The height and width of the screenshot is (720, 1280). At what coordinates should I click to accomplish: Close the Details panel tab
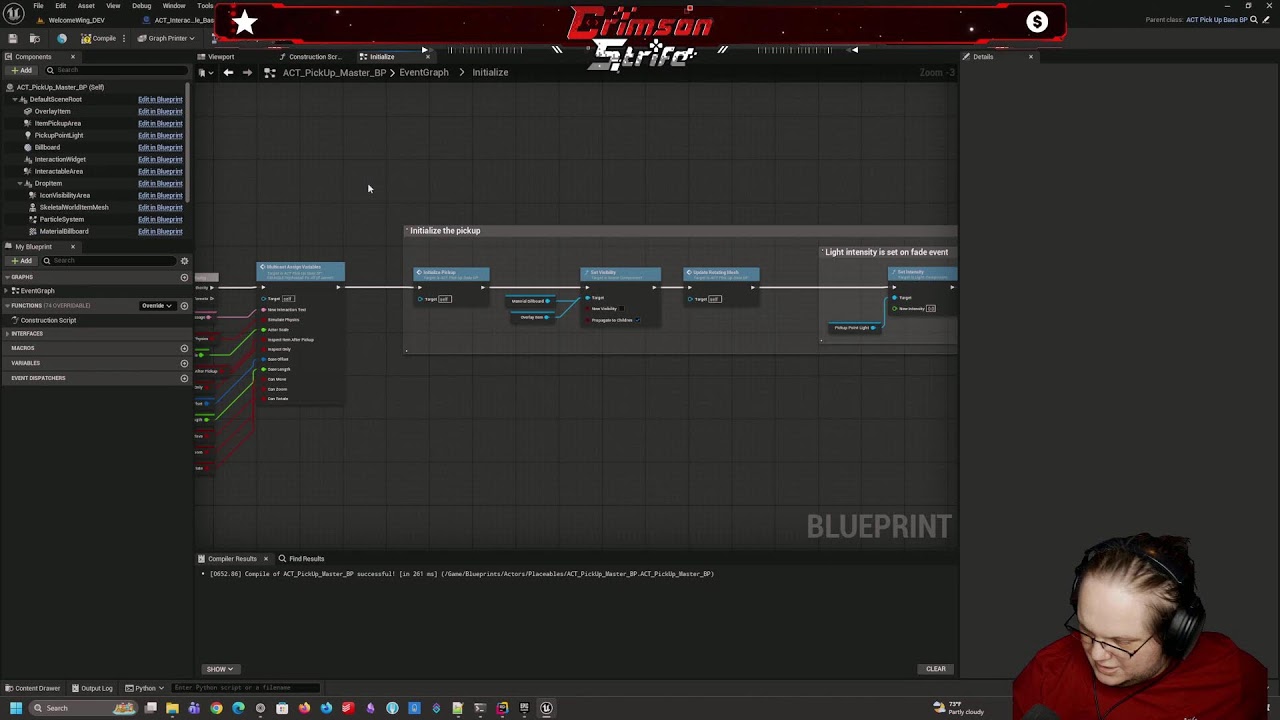1030,56
